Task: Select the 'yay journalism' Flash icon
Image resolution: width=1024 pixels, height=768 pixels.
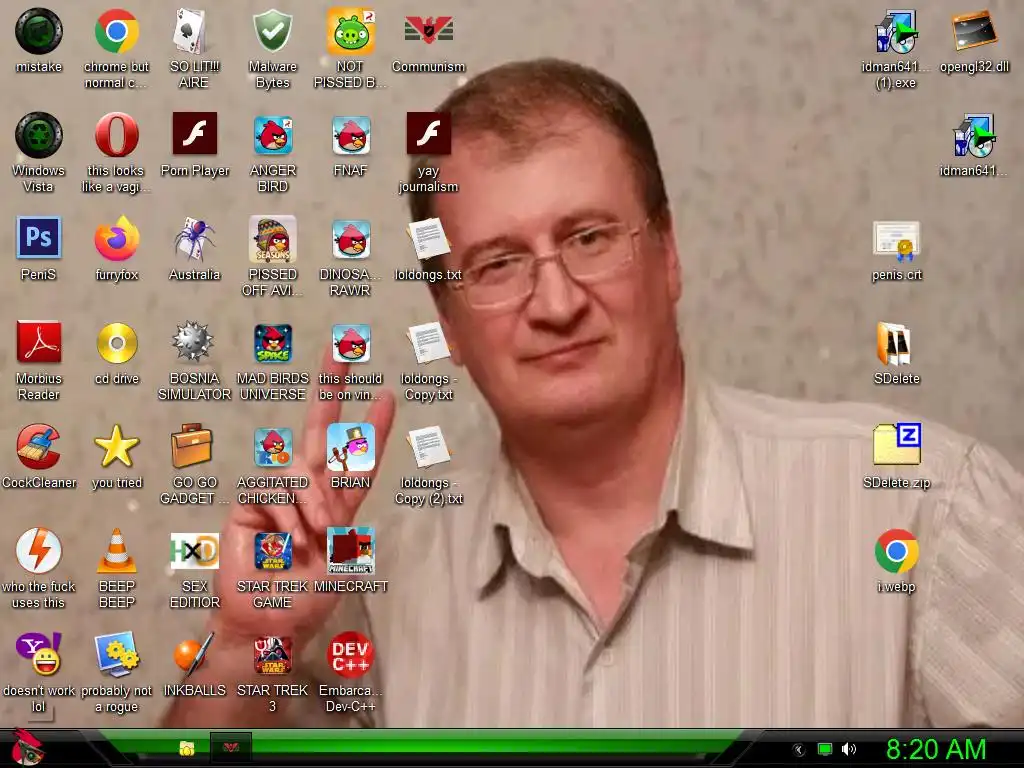Action: point(428,134)
